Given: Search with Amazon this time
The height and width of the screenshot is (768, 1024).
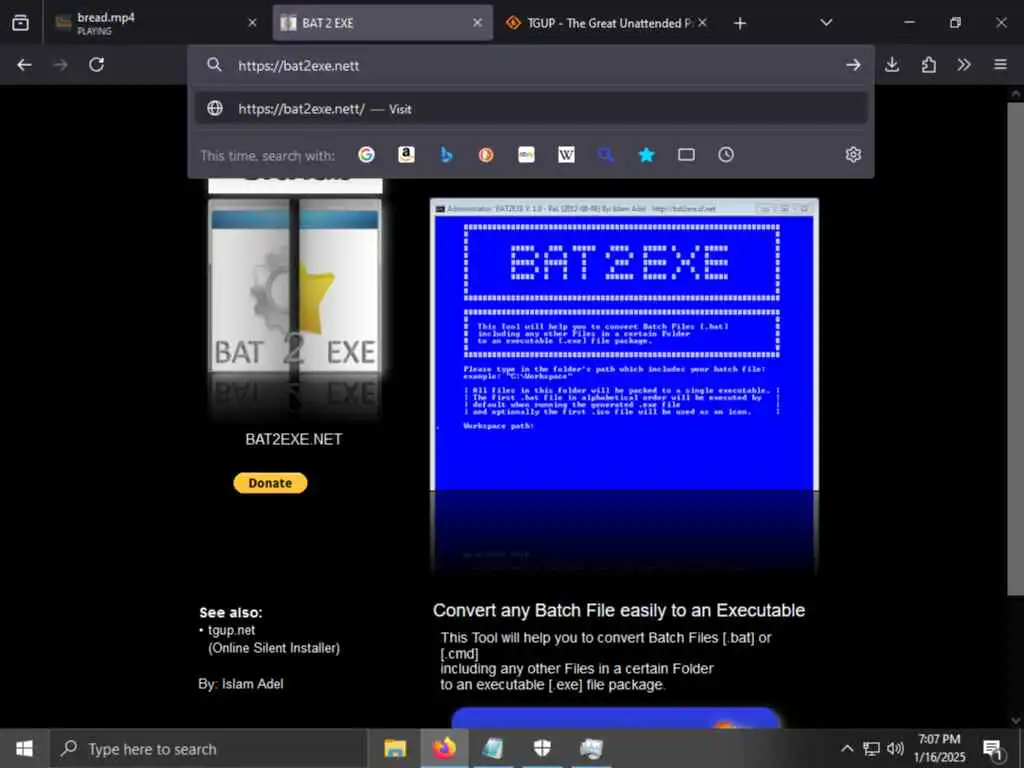Looking at the screenshot, I should (406, 155).
